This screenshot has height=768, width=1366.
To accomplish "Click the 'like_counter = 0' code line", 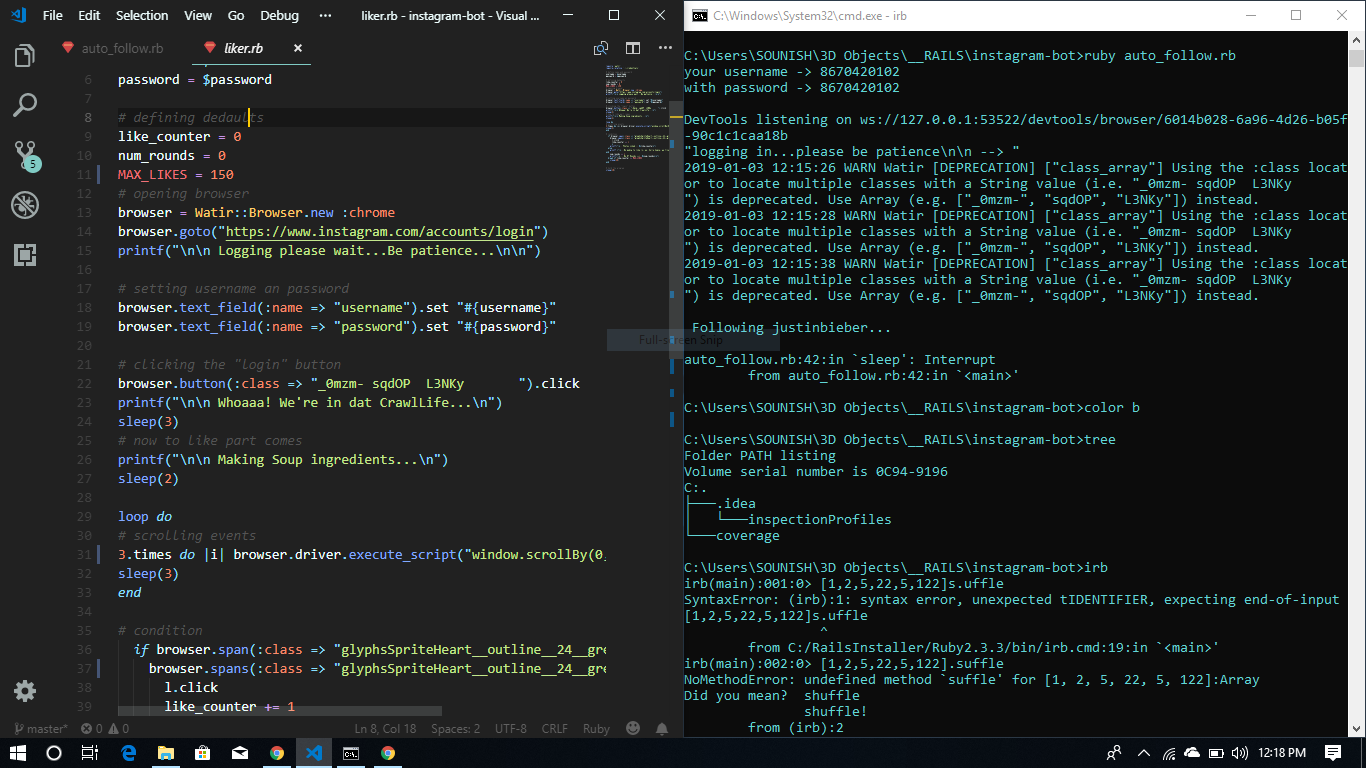I will (x=180, y=137).
